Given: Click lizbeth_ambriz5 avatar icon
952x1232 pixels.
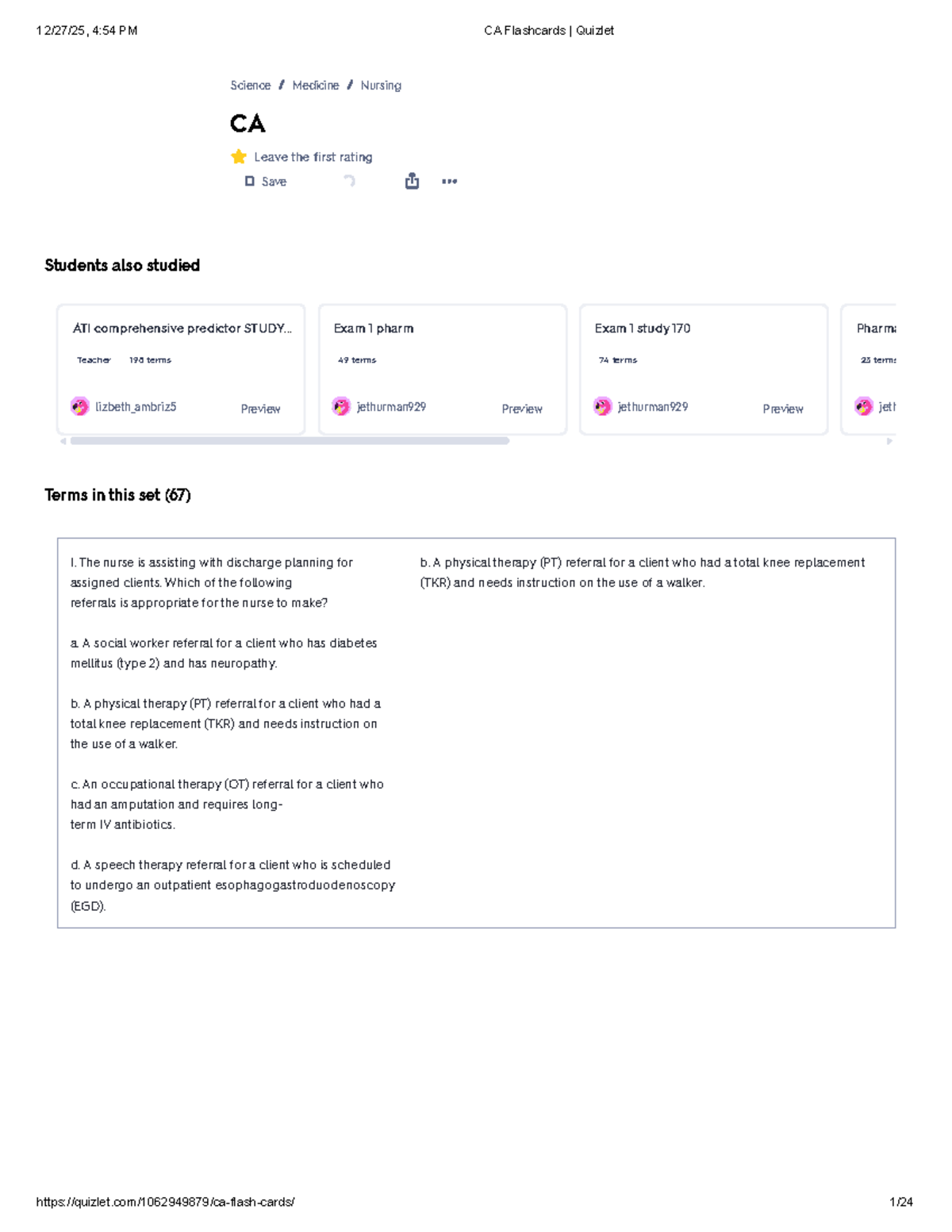Looking at the screenshot, I should 79,407.
